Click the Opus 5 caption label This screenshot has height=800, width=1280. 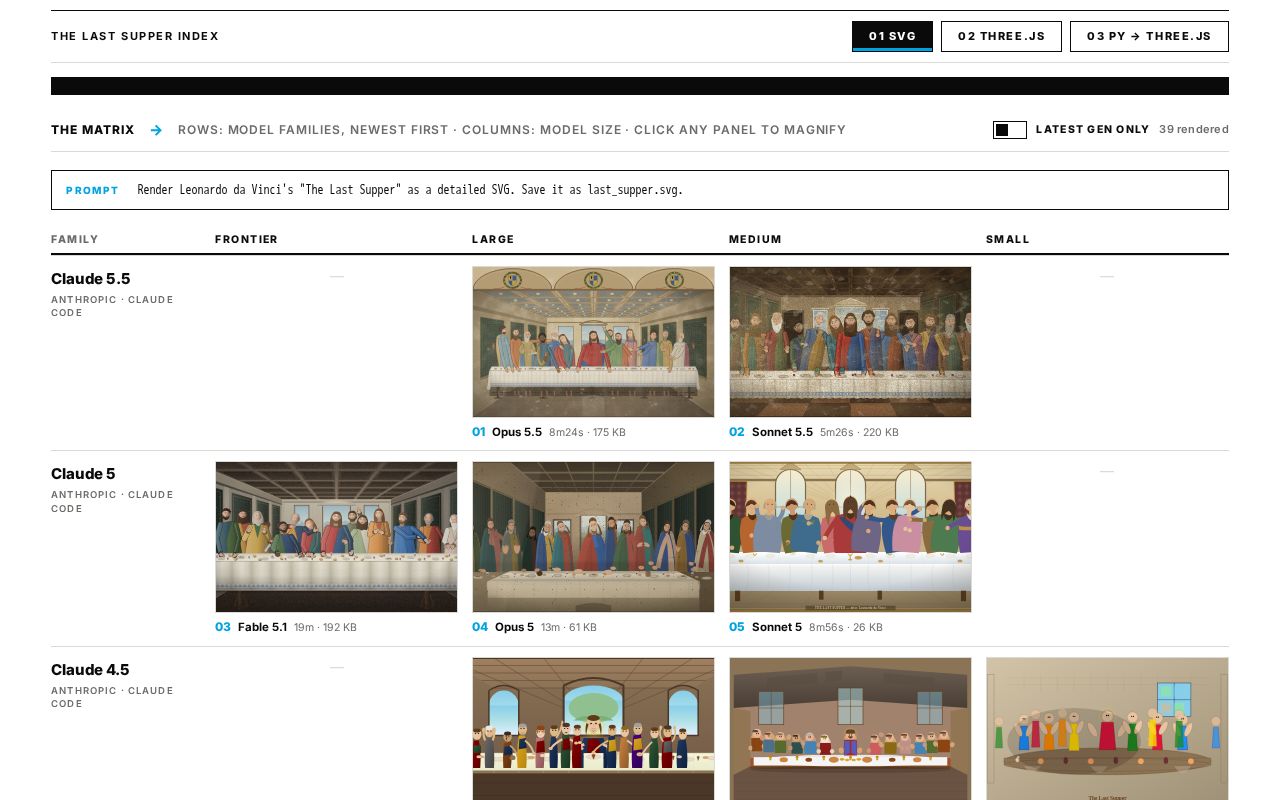tap(514, 627)
